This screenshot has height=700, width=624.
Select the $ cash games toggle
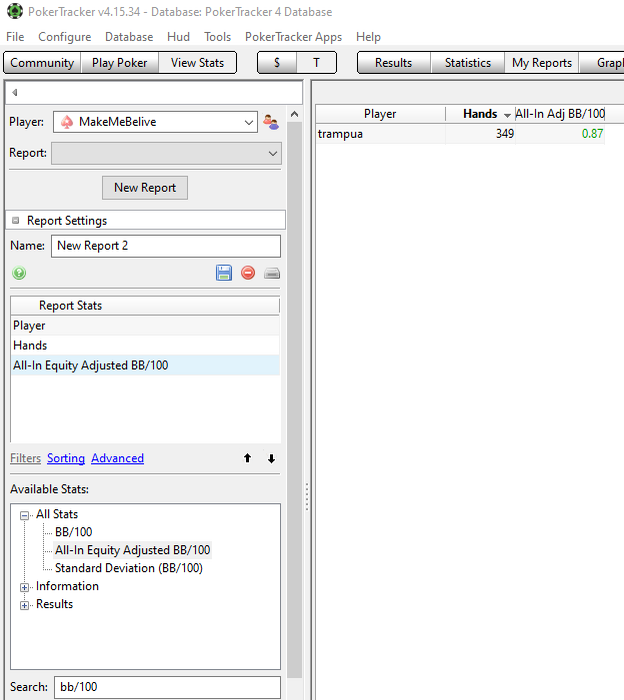tap(277, 62)
